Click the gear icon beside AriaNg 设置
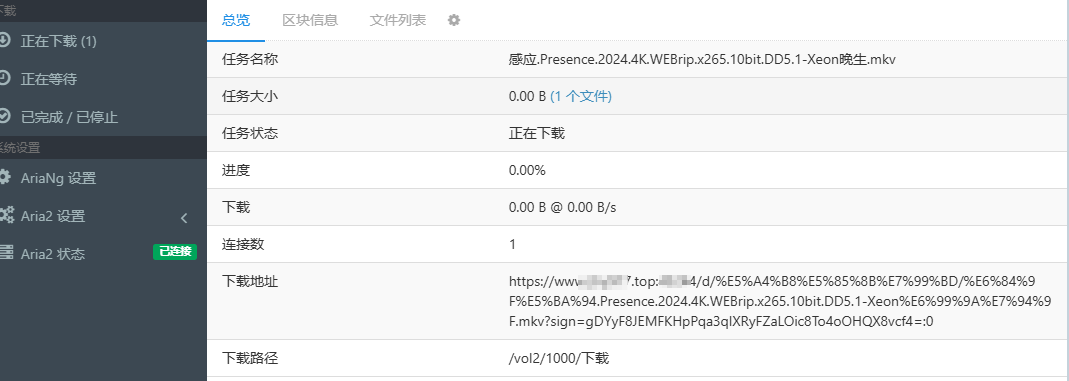 click(x=5, y=177)
